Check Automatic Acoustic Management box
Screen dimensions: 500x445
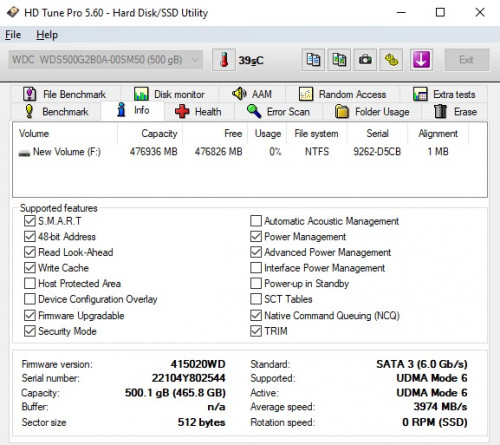coord(256,221)
